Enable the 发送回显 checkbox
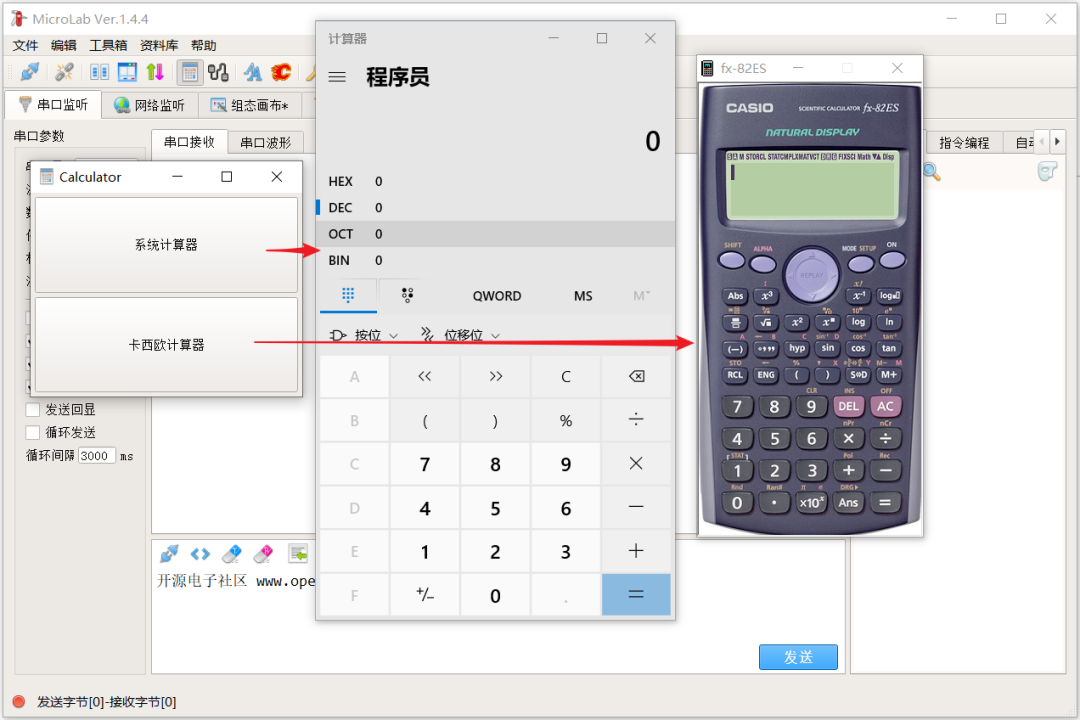The image size is (1080, 720). click(x=31, y=409)
